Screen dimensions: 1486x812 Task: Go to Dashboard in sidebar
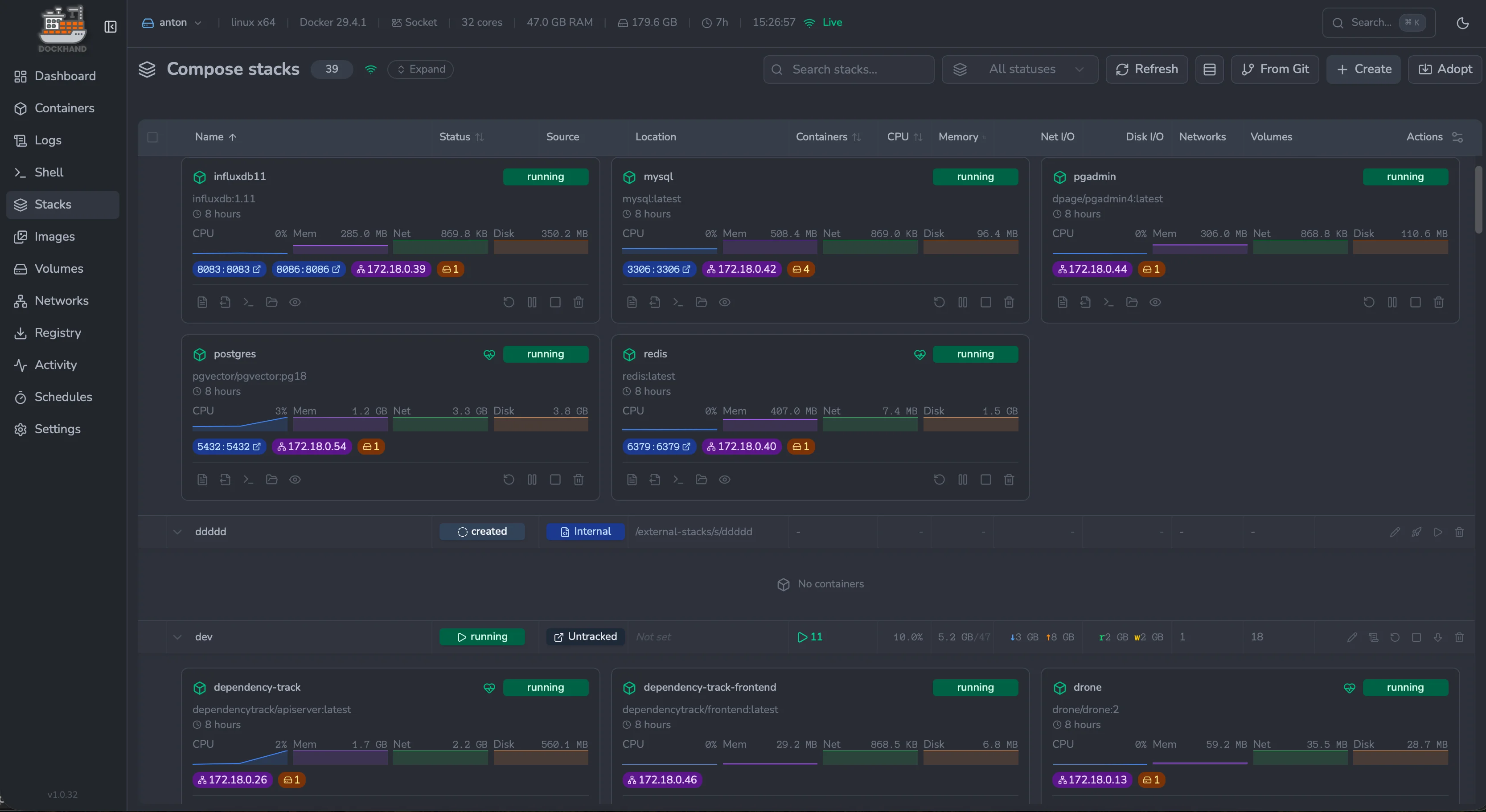[63, 76]
